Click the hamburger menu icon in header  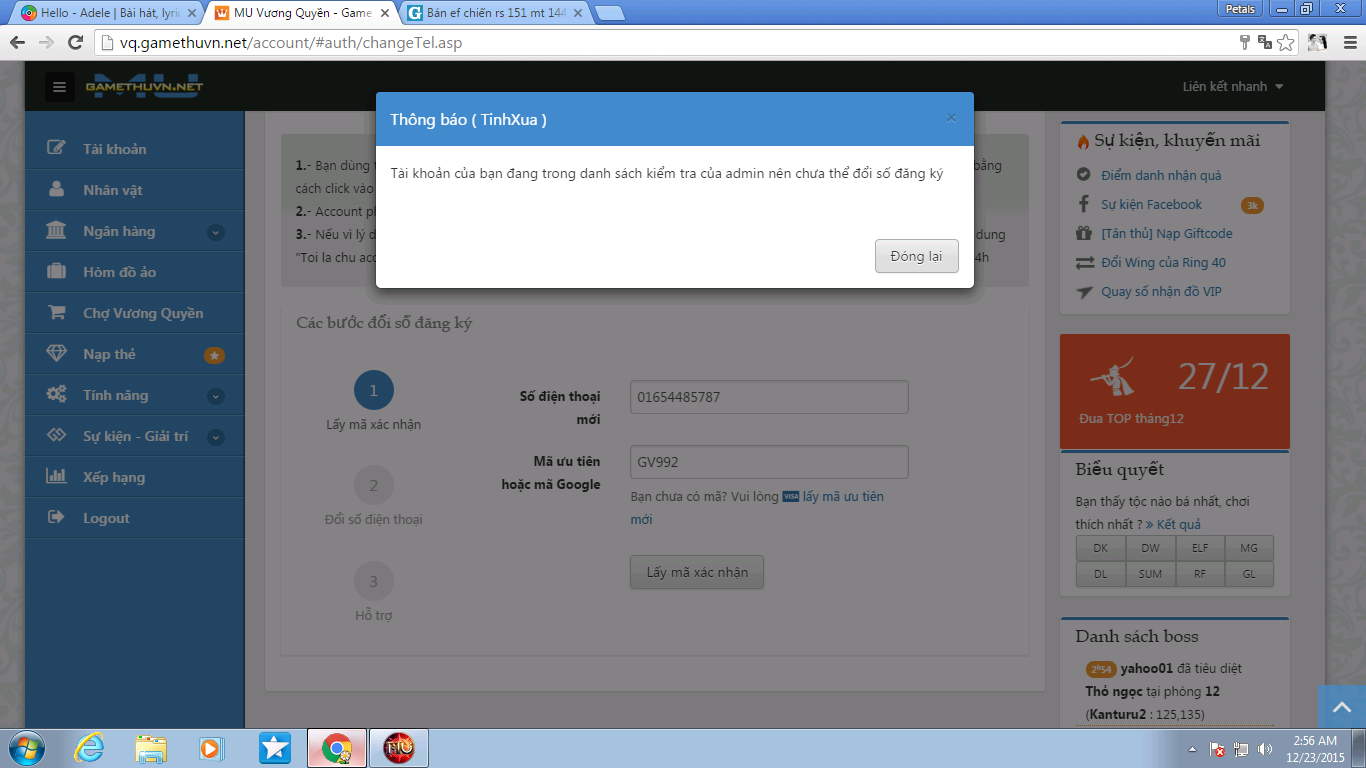pos(60,87)
